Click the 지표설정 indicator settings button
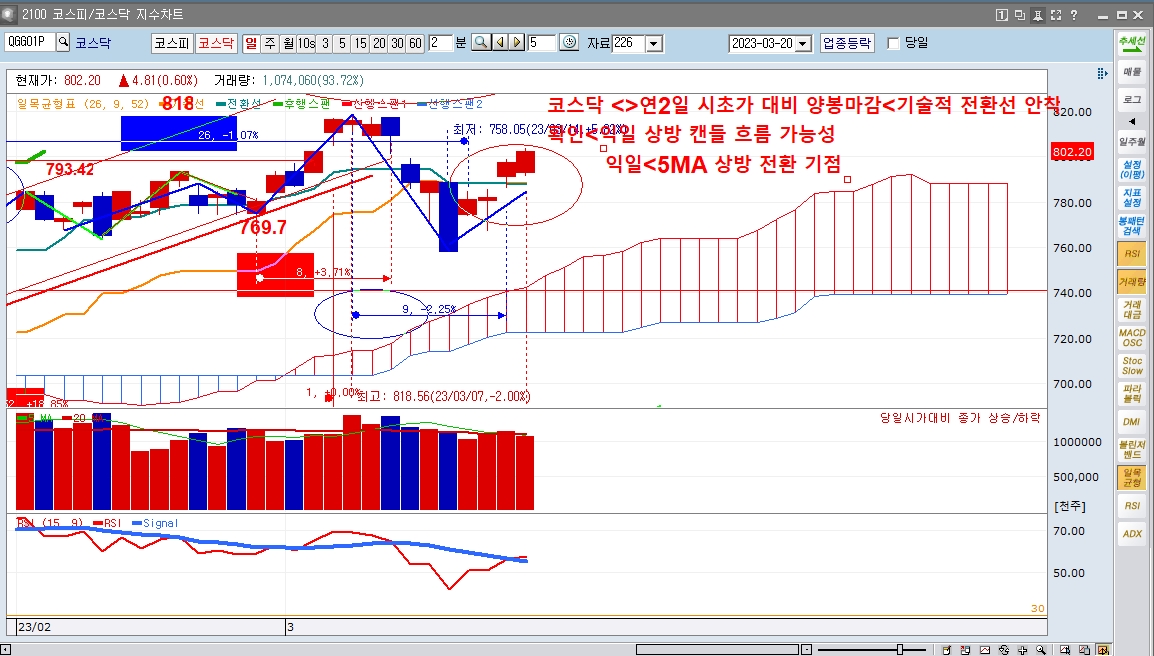 pos(1131,197)
